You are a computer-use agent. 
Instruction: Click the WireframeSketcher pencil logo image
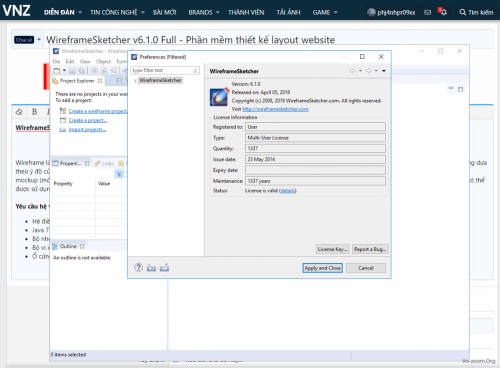(x=219, y=97)
